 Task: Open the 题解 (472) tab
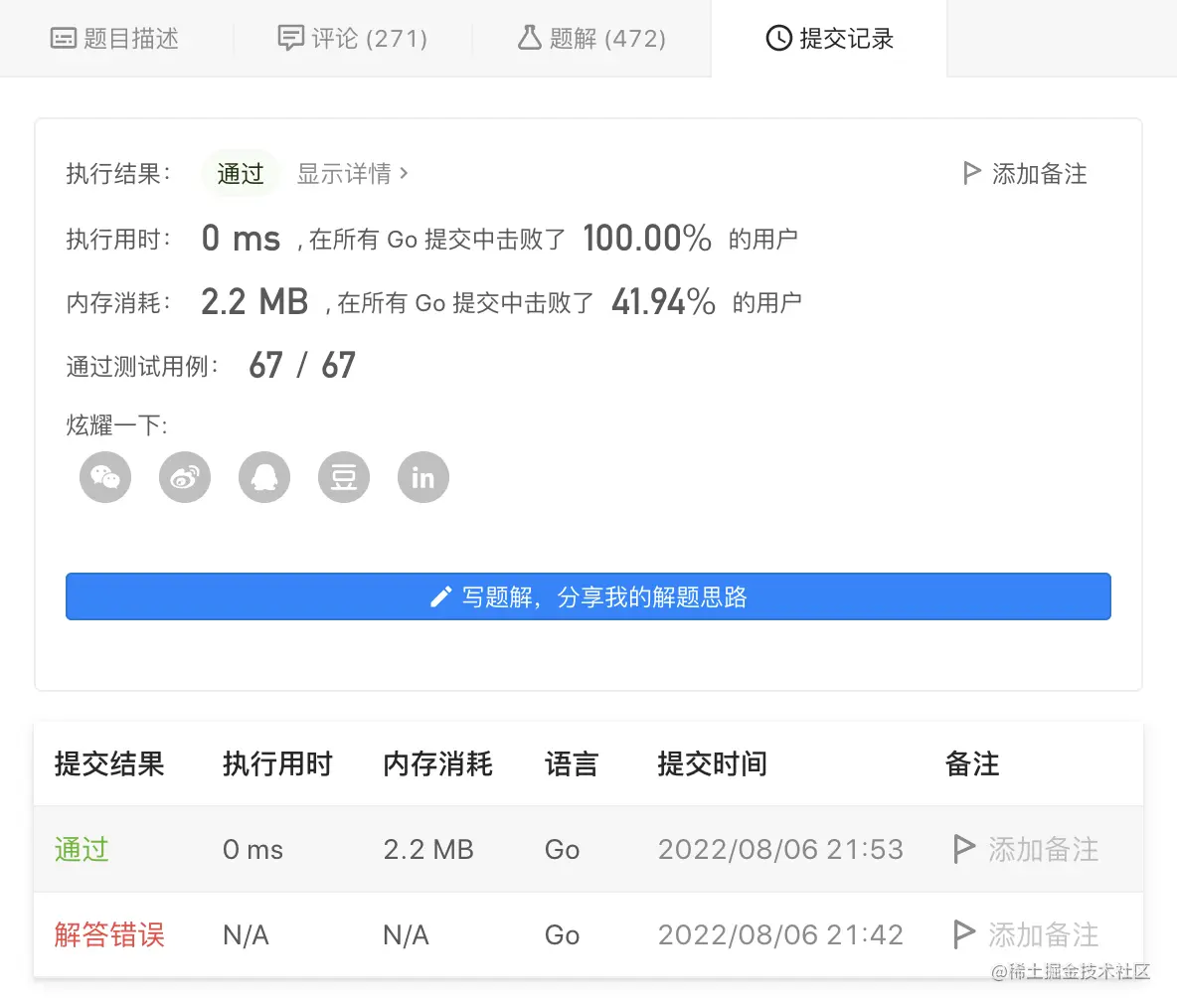[592, 39]
